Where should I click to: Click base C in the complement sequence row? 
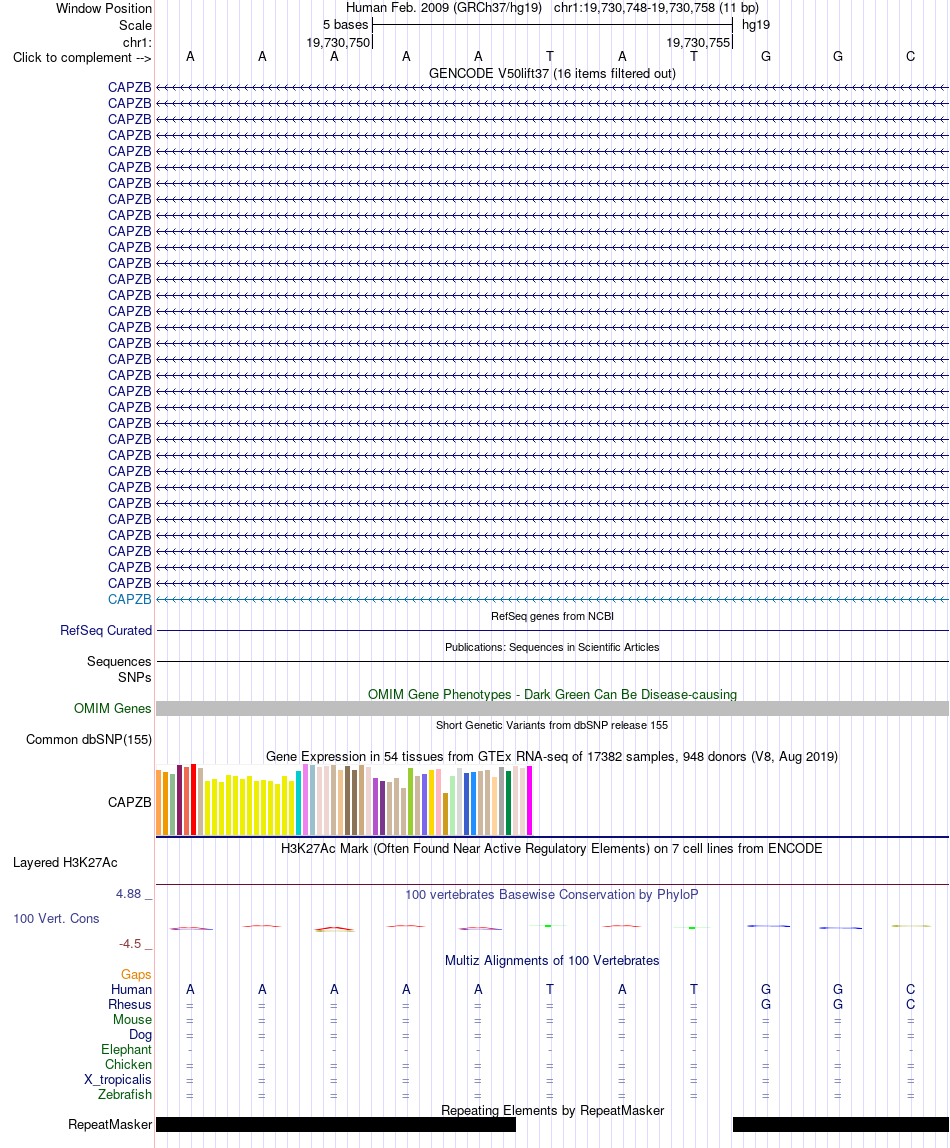[x=910, y=56]
